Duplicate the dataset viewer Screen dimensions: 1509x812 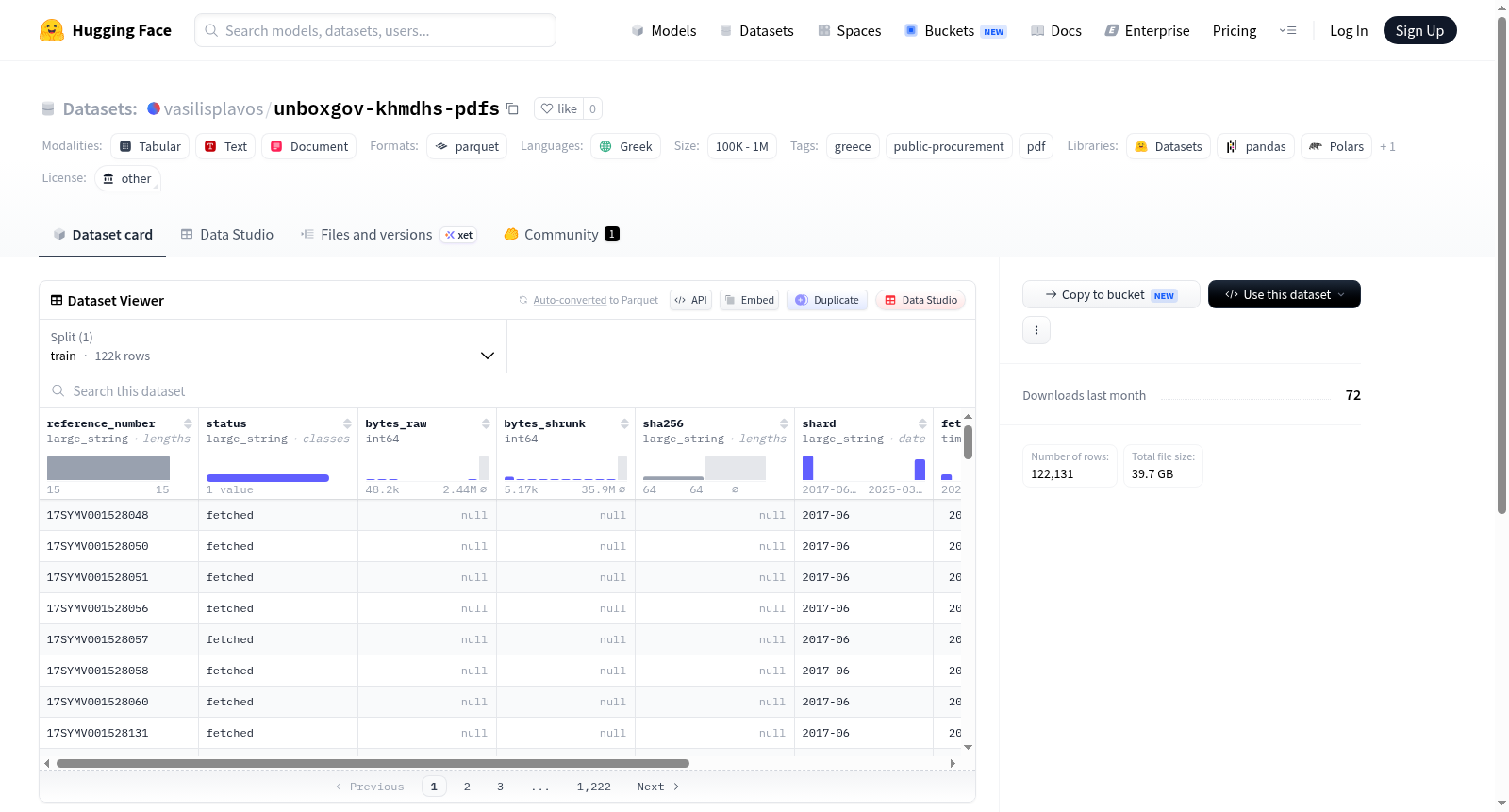click(827, 300)
